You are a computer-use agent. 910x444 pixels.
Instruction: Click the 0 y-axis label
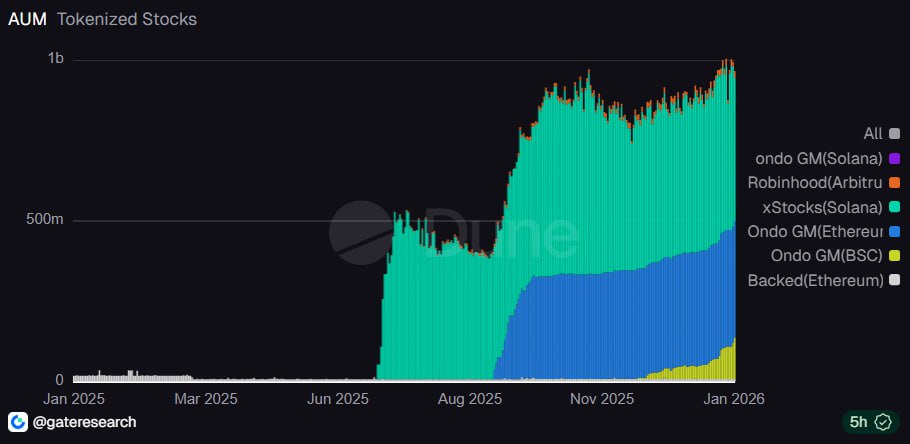coord(59,380)
